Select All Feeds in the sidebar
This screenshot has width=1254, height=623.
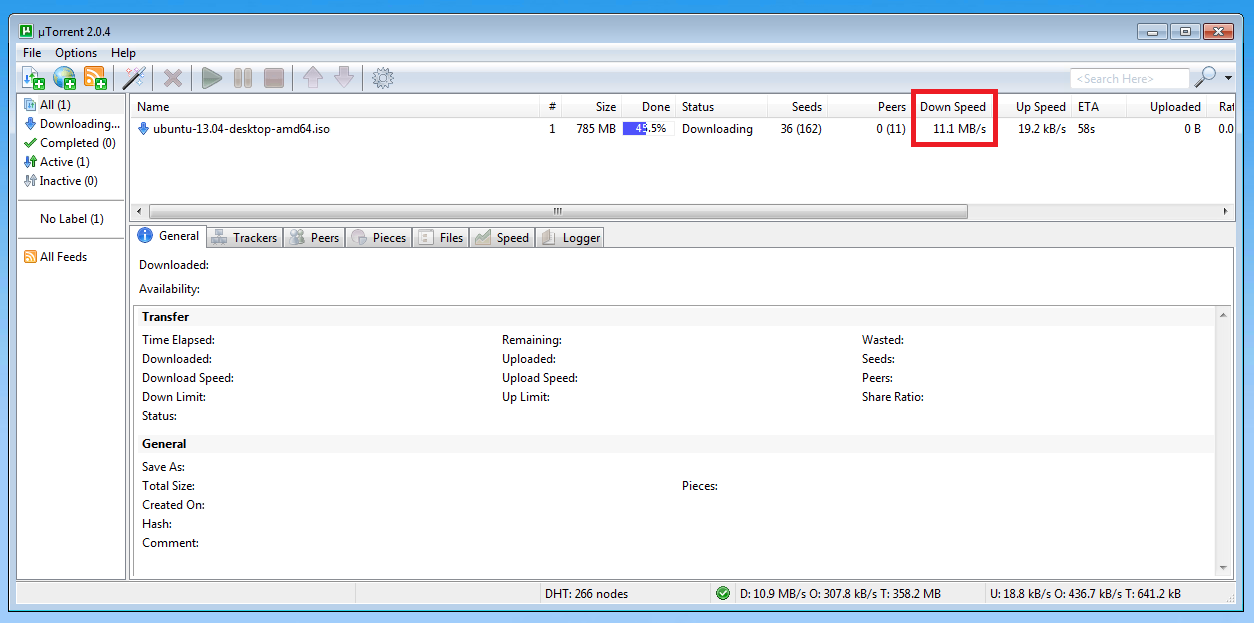pos(62,257)
